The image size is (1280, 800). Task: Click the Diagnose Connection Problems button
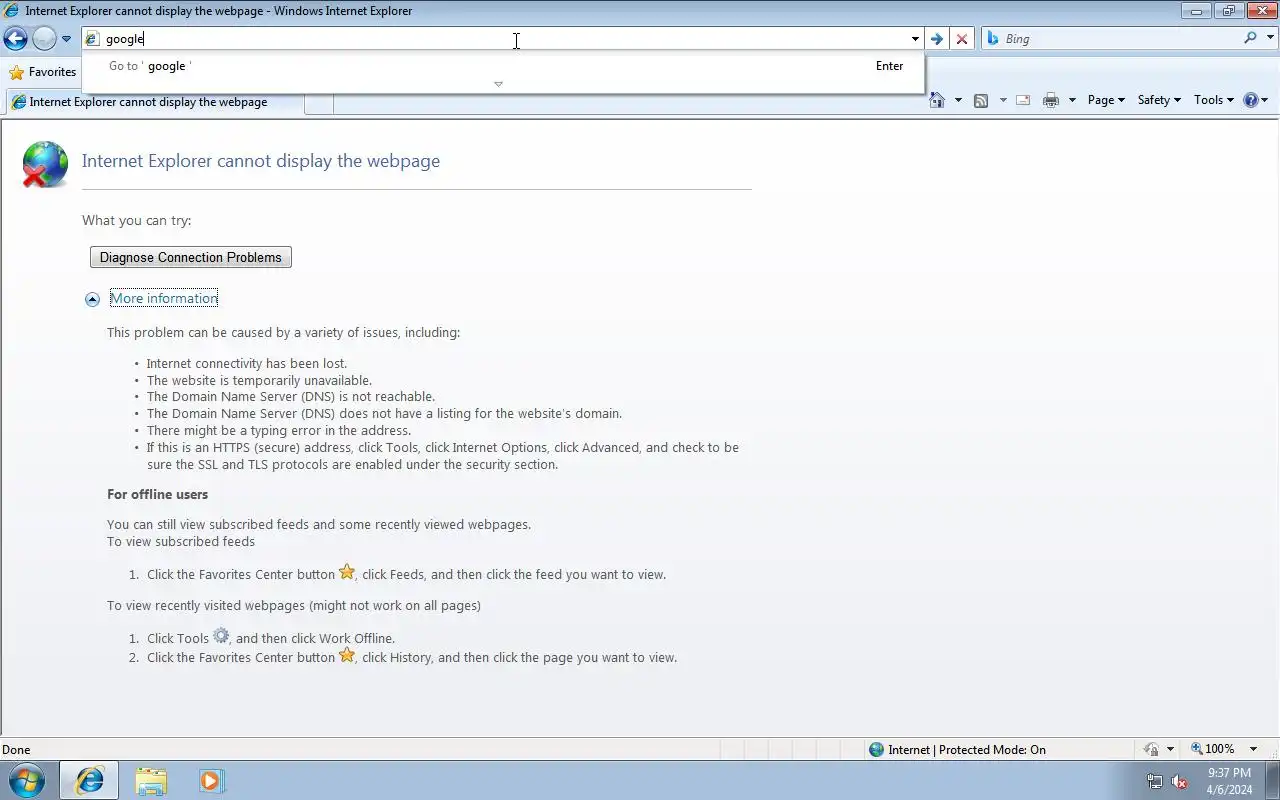191,257
